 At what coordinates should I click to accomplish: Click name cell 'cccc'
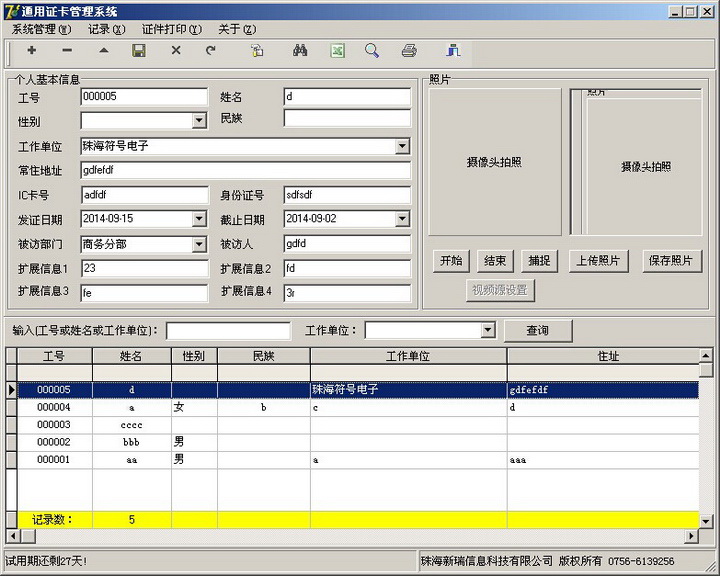click(131, 425)
